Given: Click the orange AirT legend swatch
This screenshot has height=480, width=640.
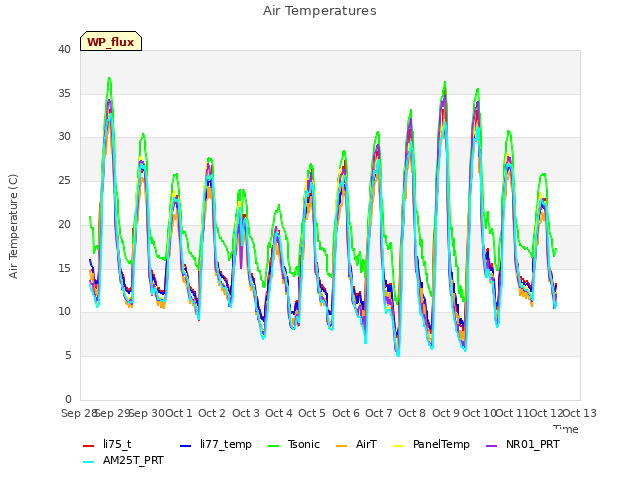Looking at the screenshot, I should [x=342, y=445].
